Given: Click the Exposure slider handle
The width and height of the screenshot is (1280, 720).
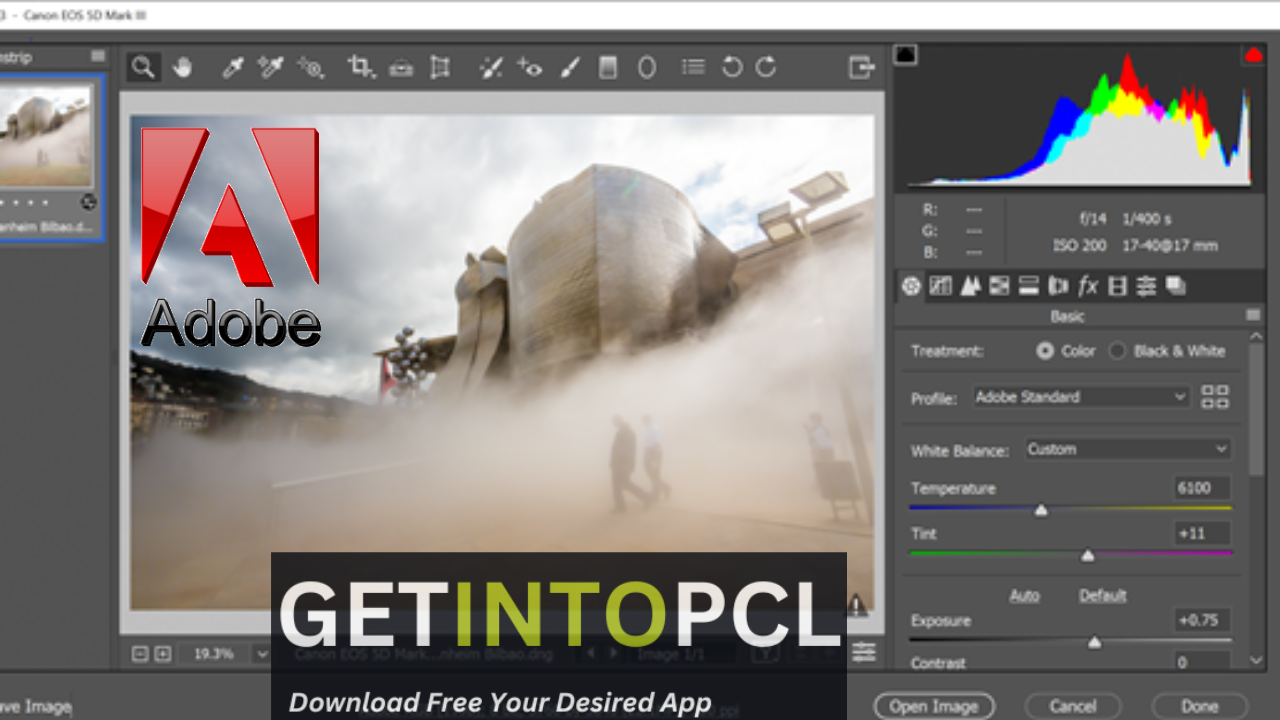Looking at the screenshot, I should coord(1095,643).
